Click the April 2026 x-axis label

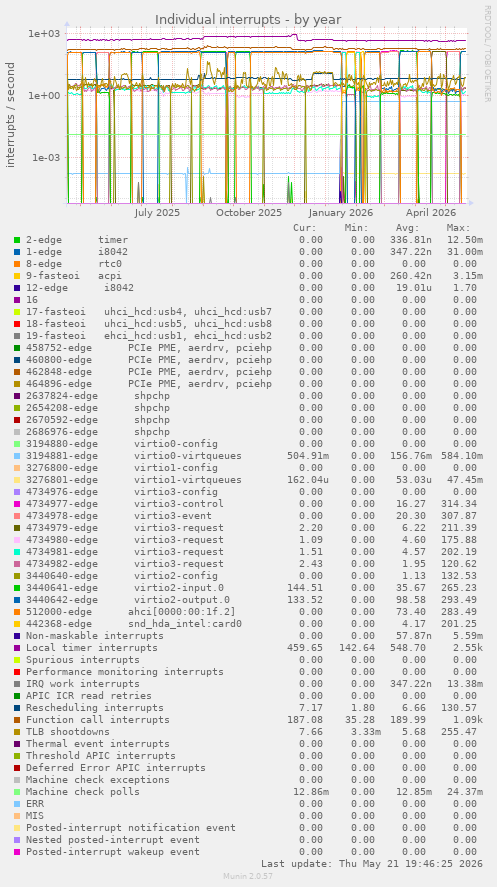tap(431, 213)
